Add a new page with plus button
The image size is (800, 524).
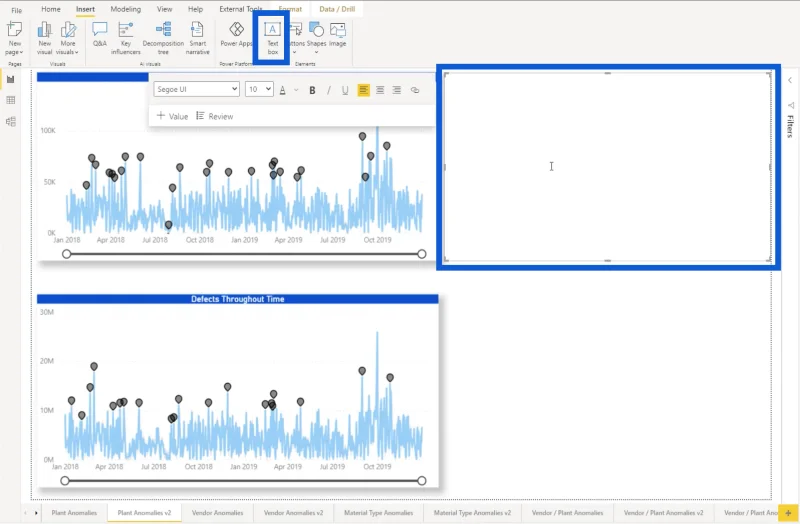788,513
